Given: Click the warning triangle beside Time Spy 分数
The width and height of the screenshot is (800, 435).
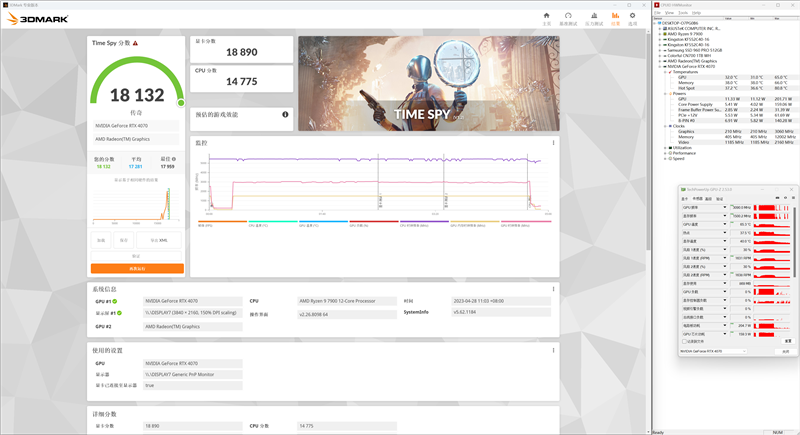Looking at the screenshot, I should point(135,43).
